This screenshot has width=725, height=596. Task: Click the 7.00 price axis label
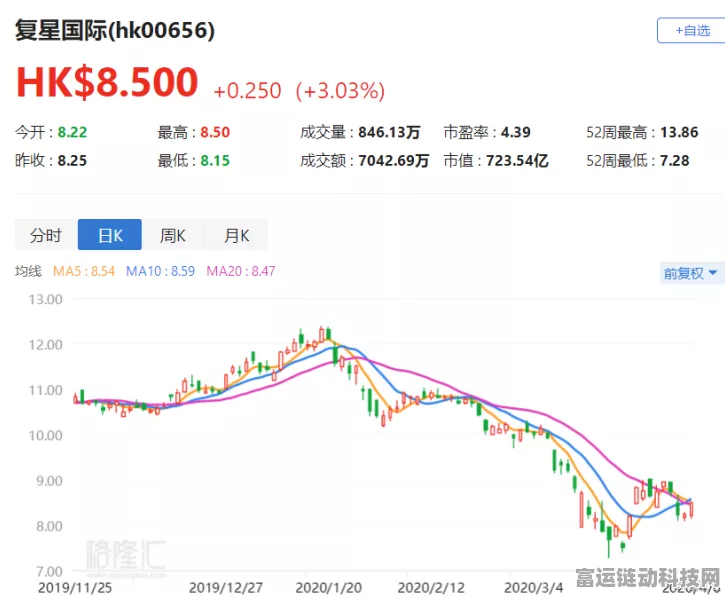pos(49,571)
